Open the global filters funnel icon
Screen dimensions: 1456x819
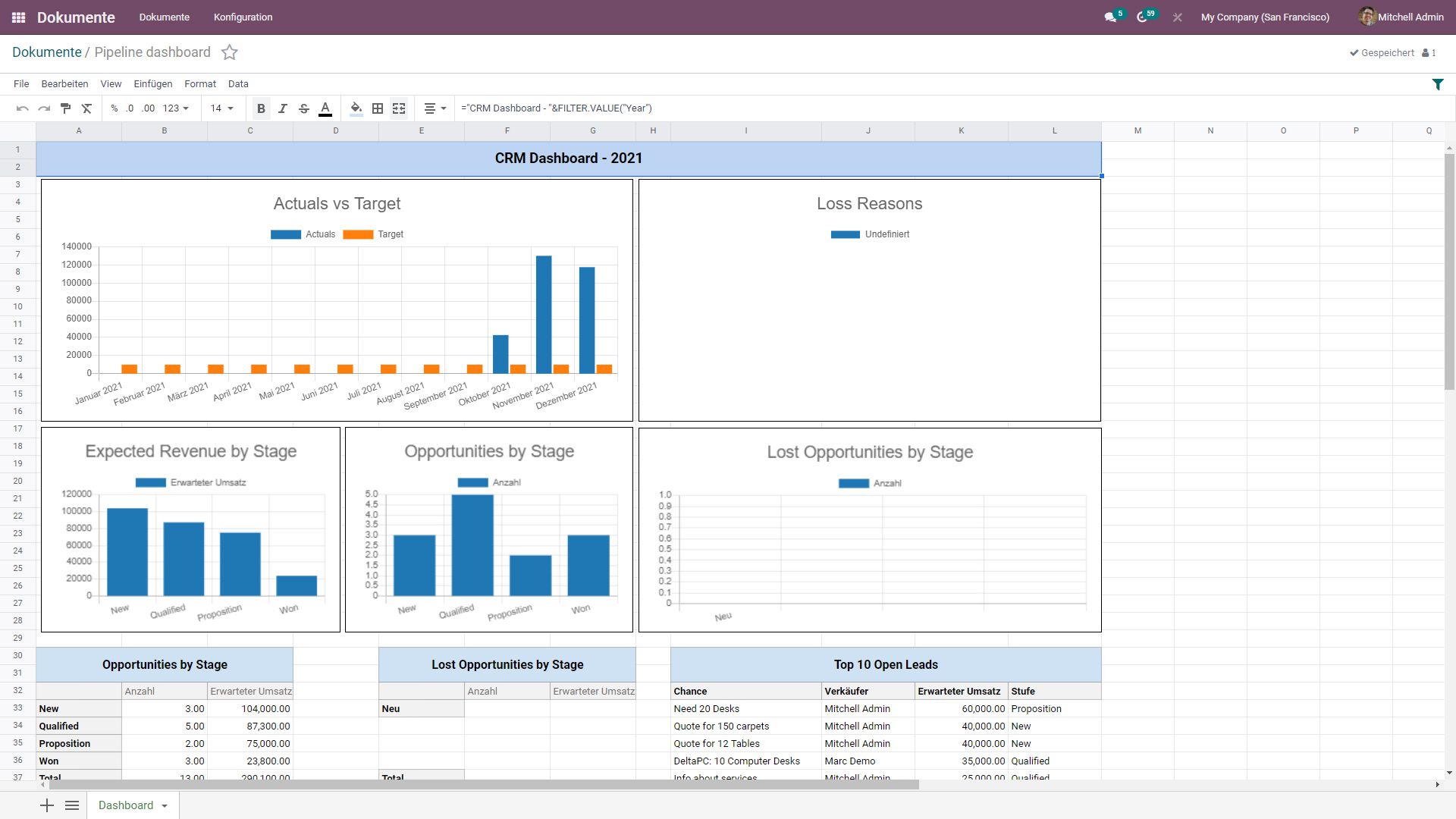1437,84
